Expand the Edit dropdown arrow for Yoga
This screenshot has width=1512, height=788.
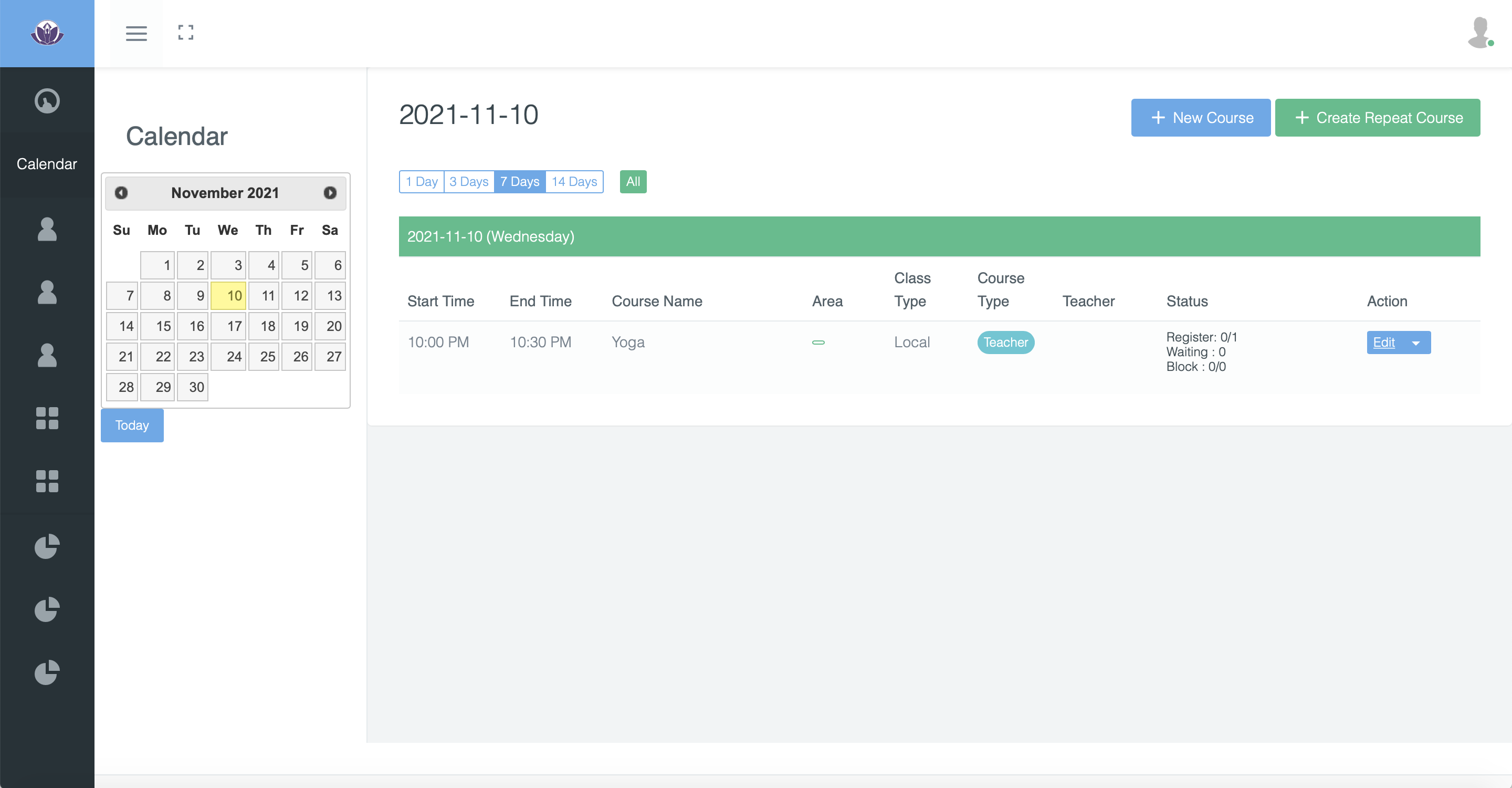coord(1416,343)
